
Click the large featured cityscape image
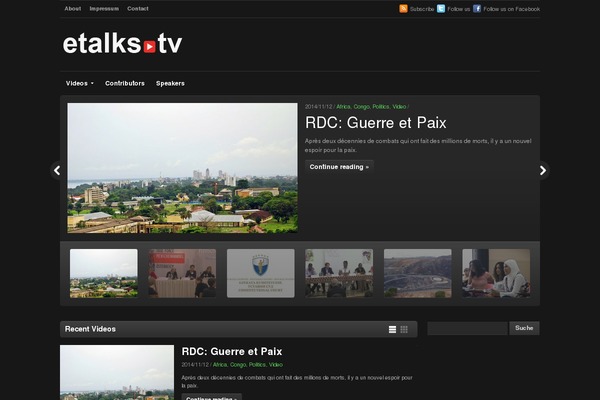tap(183, 168)
